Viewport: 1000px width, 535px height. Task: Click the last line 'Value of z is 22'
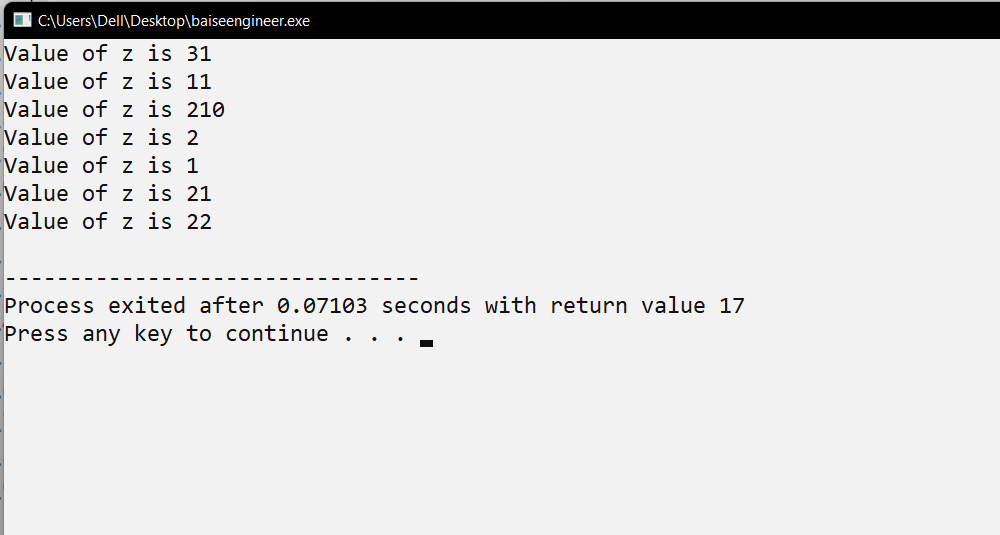[x=108, y=222]
